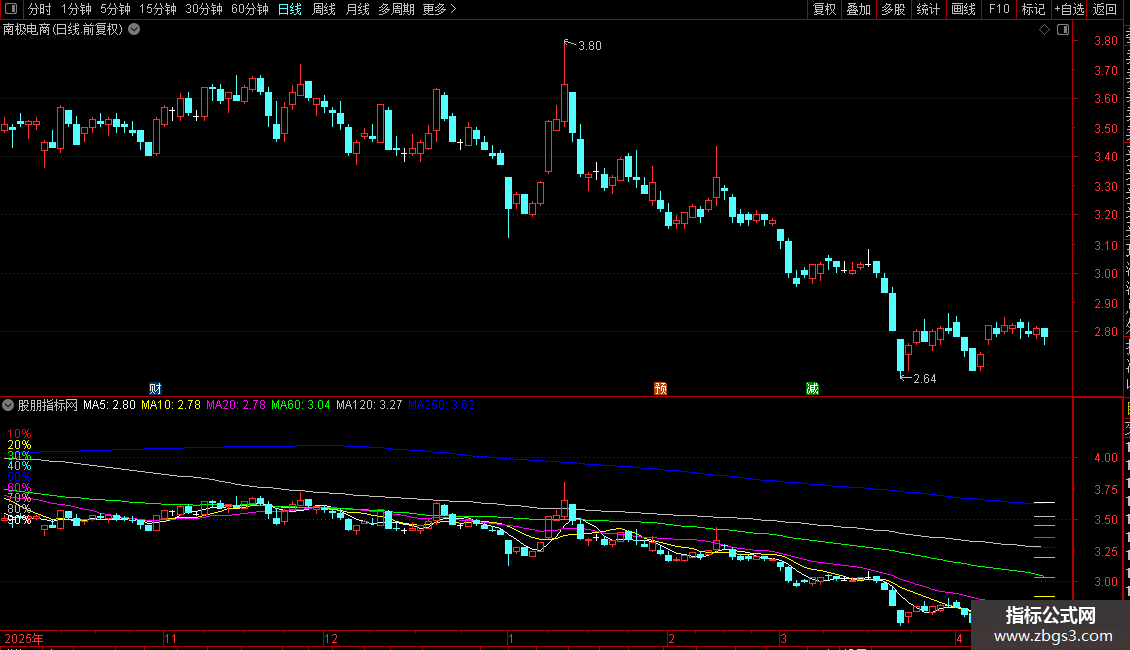The image size is (1130, 650).
Task: Click the MA10: 2.78 indicator value
Action: (171, 405)
